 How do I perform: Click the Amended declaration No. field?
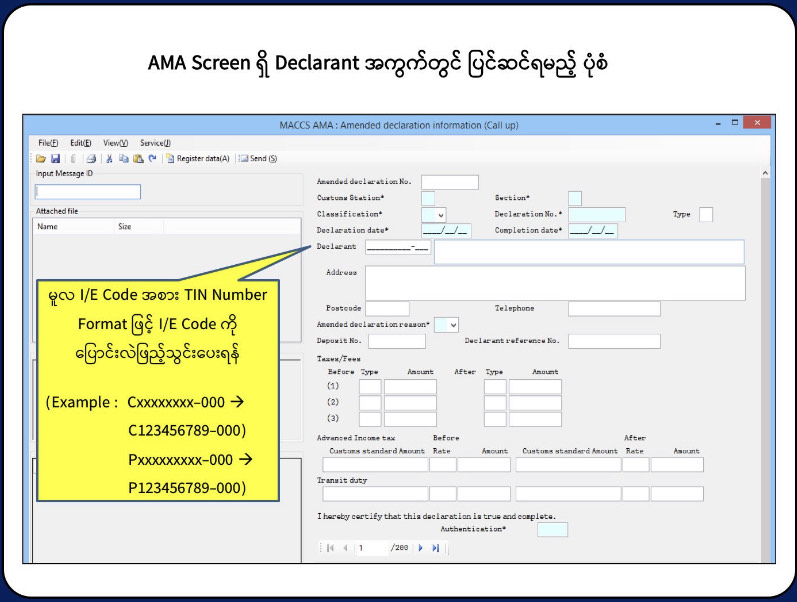450,182
